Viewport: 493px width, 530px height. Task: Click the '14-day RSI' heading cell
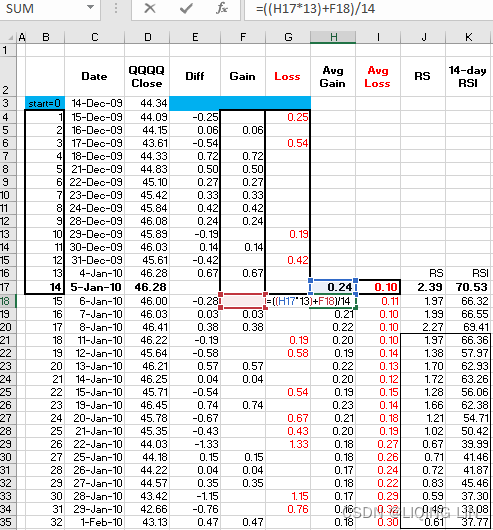click(x=468, y=76)
